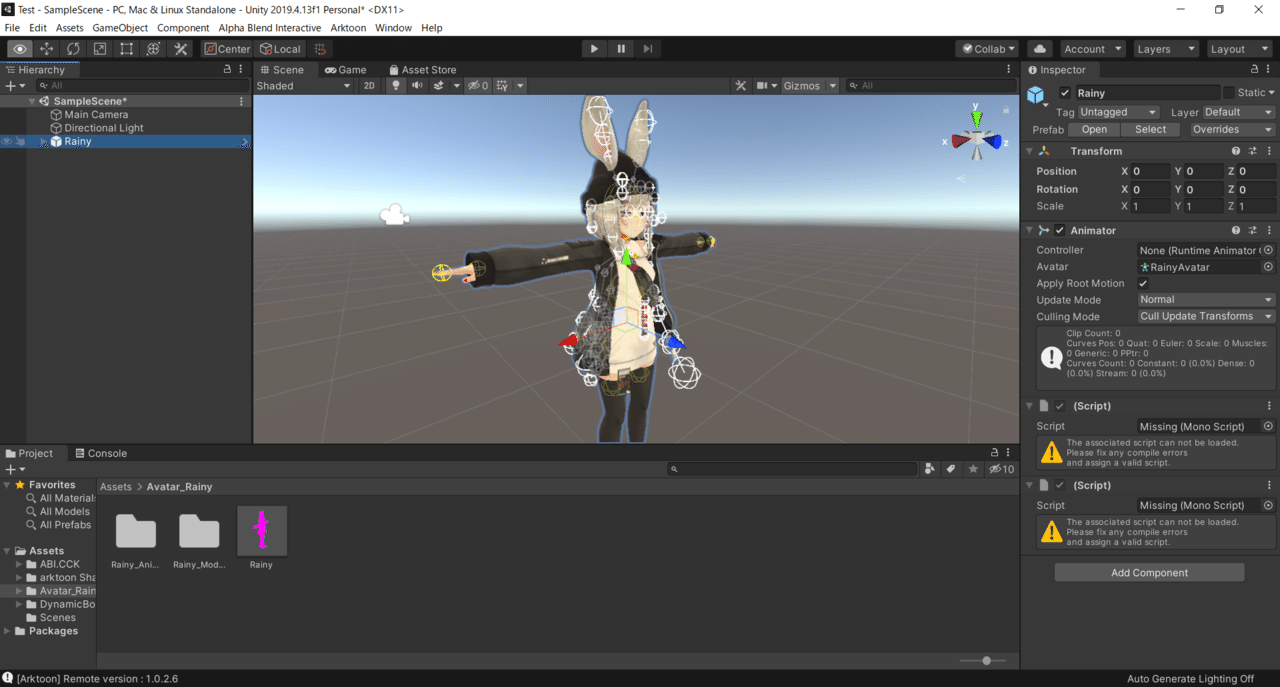
Task: Toggle the Rainy object active checkbox
Action: click(1065, 93)
